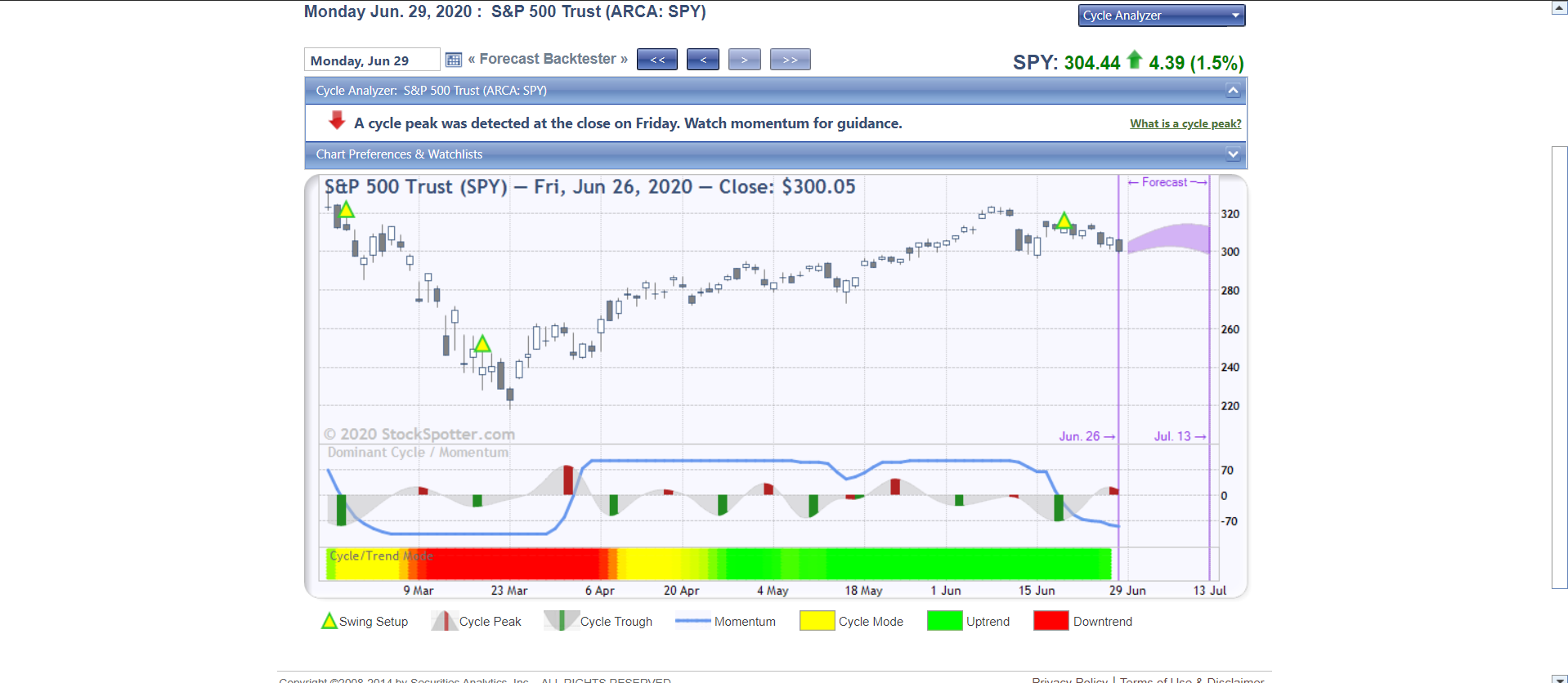This screenshot has height=683, width=1568.
Task: Click the purple forecast band on chart
Action: pos(1168,238)
